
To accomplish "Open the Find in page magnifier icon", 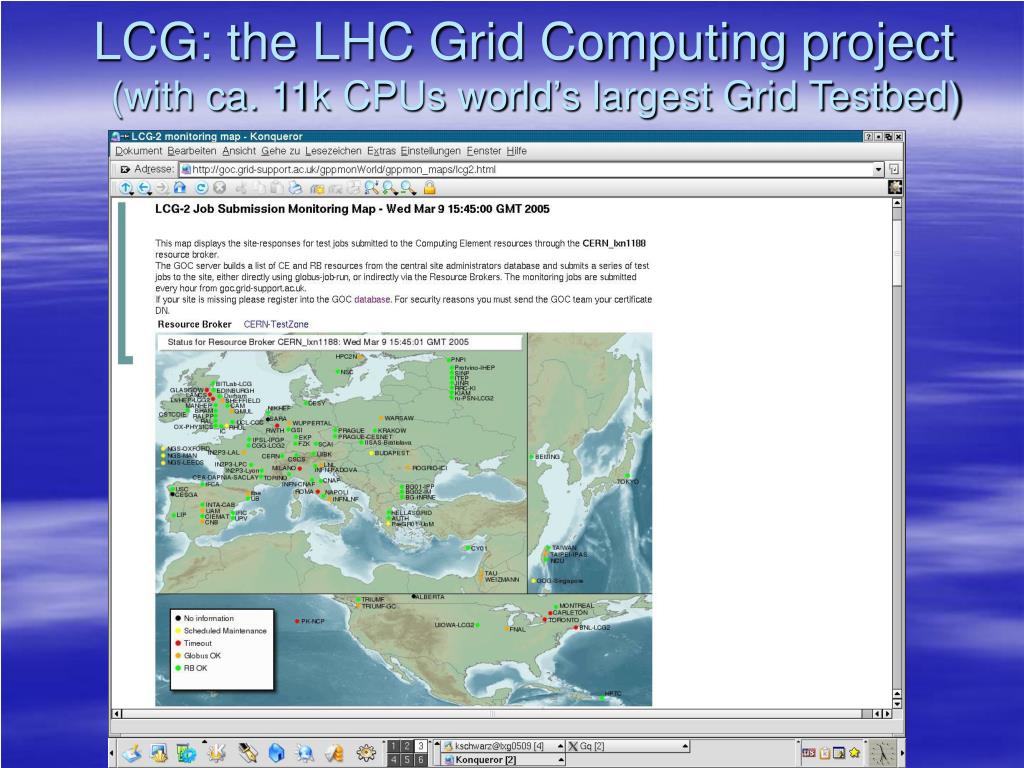I will (x=371, y=188).
